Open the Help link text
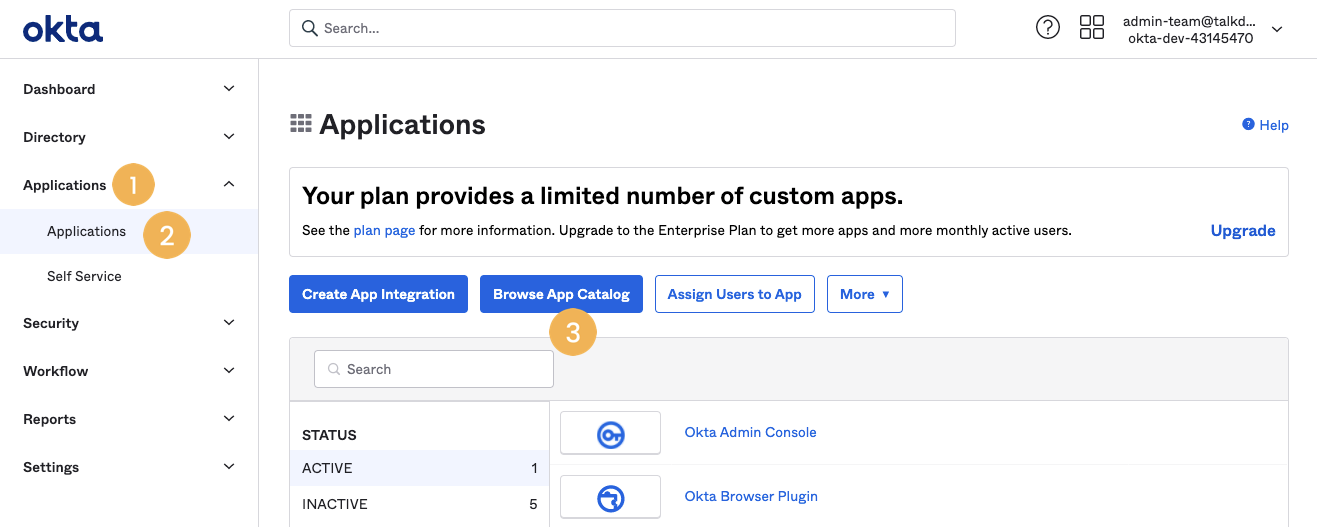1317x527 pixels. point(1274,125)
